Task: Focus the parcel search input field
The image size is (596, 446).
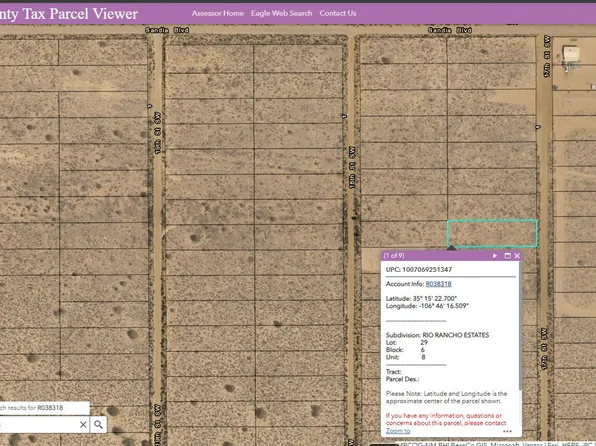Action: point(38,424)
